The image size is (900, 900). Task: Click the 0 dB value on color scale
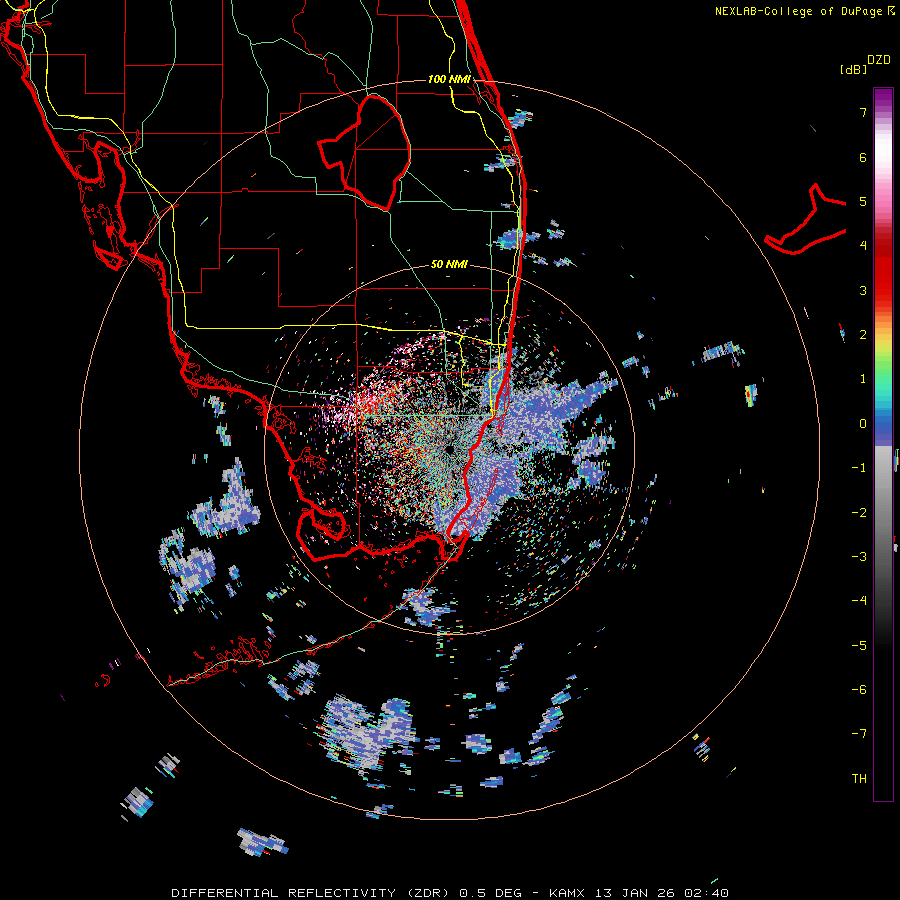tap(863, 424)
